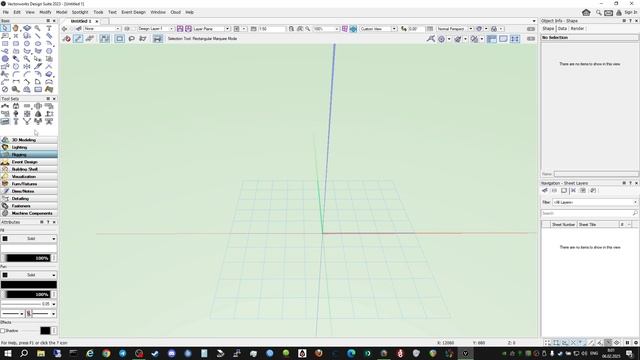Open the Layer Plane dropdown

[x=211, y=29]
